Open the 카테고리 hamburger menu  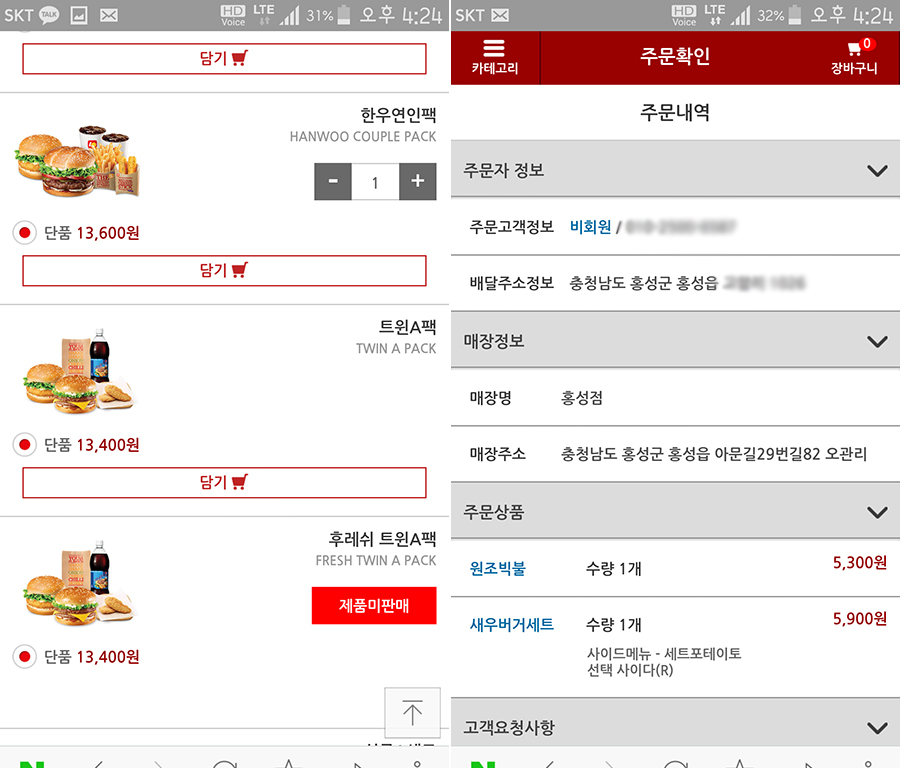point(495,58)
